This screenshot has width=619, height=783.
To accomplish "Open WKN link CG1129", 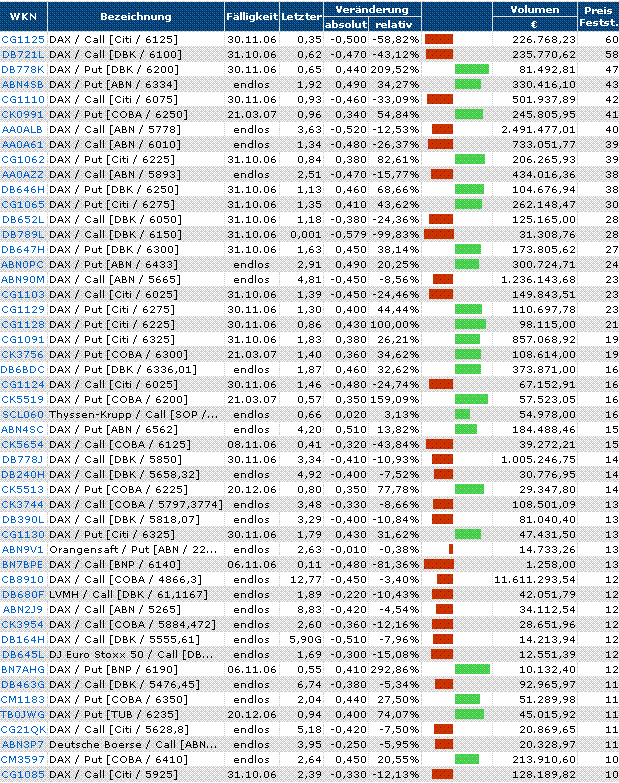I will pos(23,309).
